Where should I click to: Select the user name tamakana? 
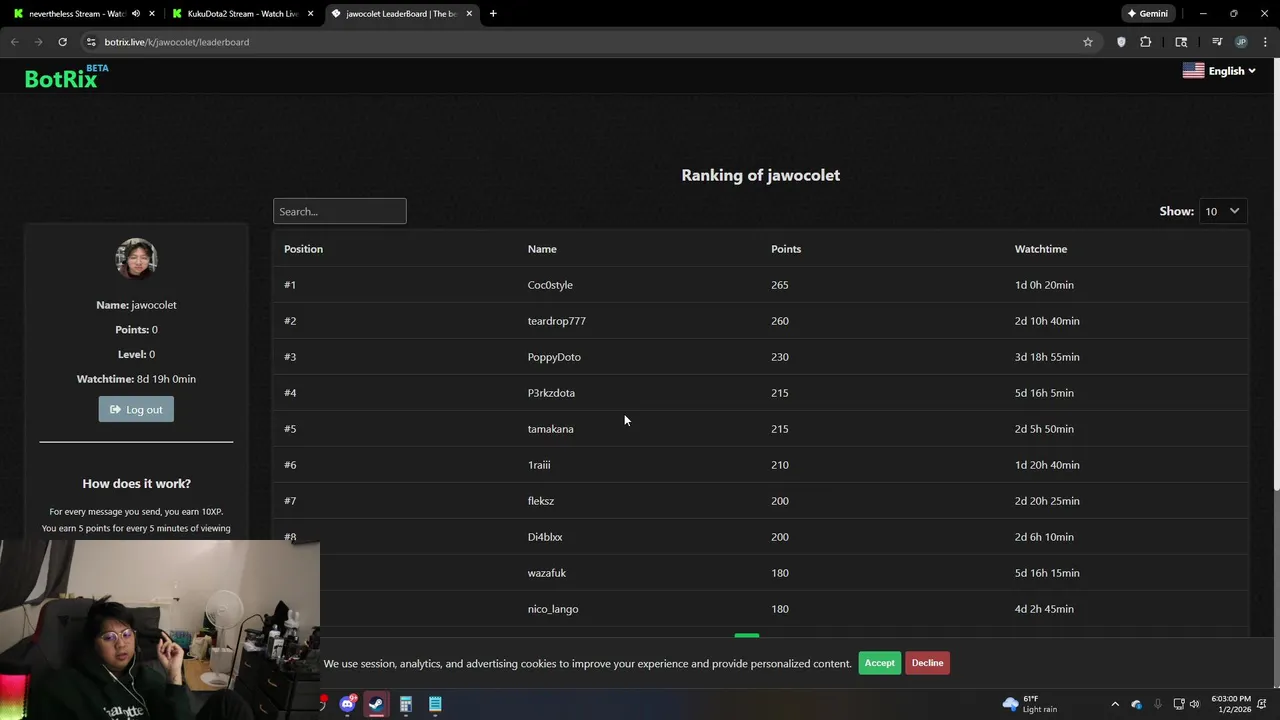[x=551, y=429]
